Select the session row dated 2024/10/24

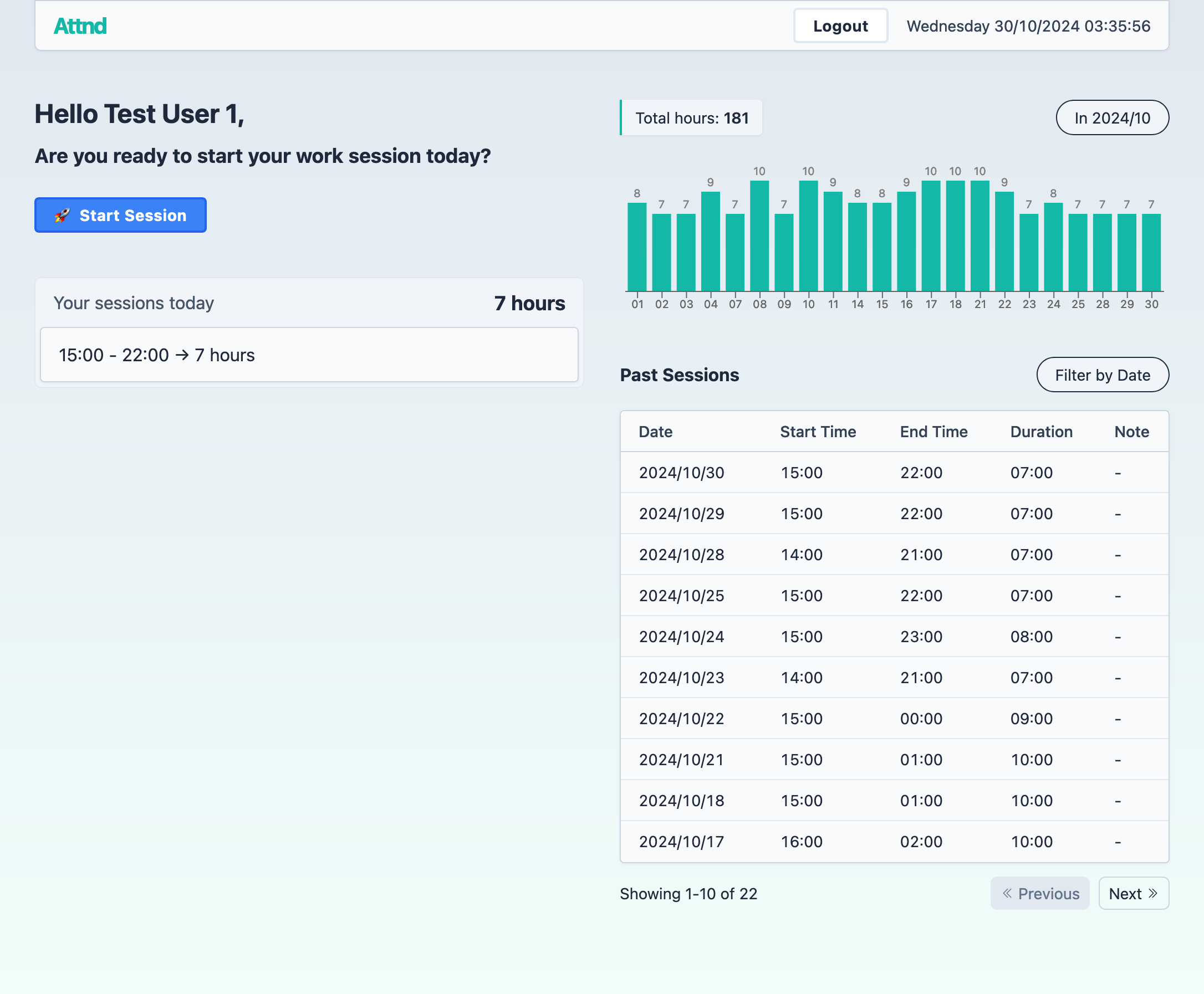tap(894, 636)
